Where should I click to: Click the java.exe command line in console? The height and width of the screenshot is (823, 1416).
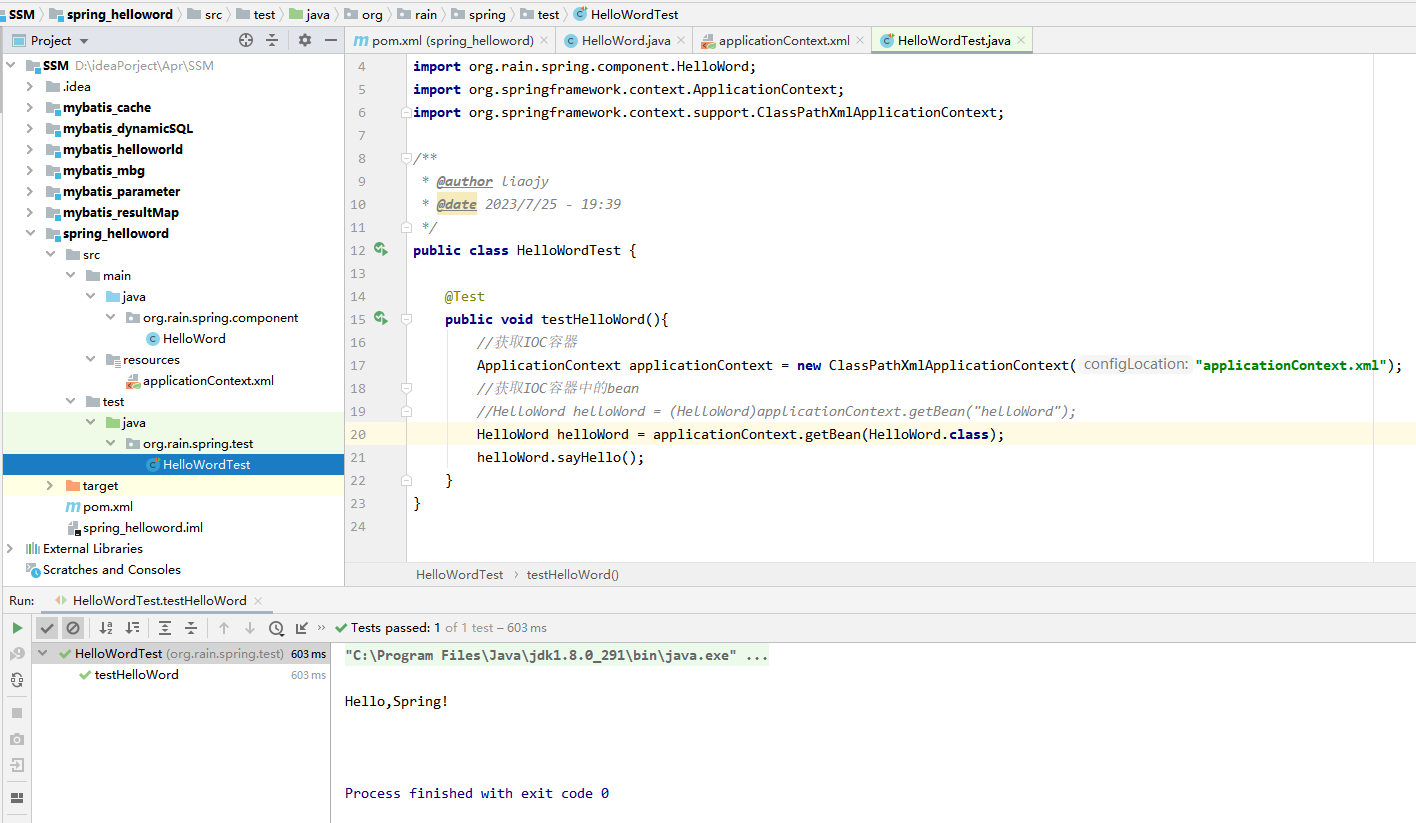click(557, 656)
